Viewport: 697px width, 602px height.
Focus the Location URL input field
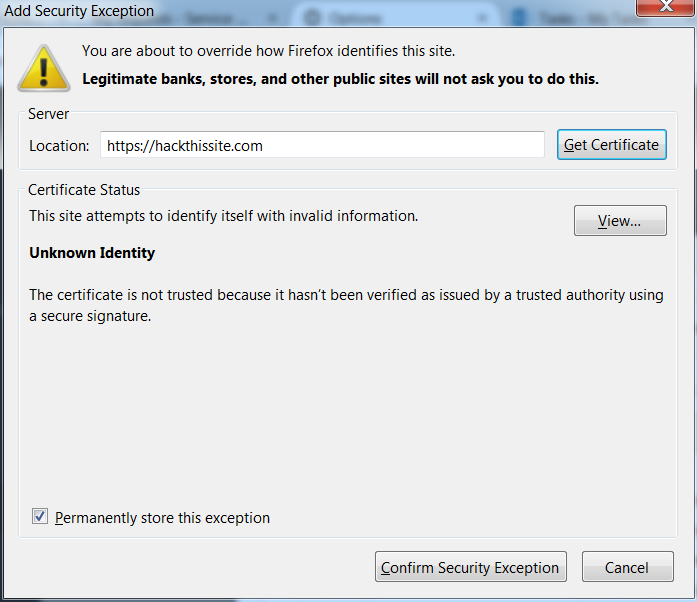pyautogui.click(x=322, y=144)
